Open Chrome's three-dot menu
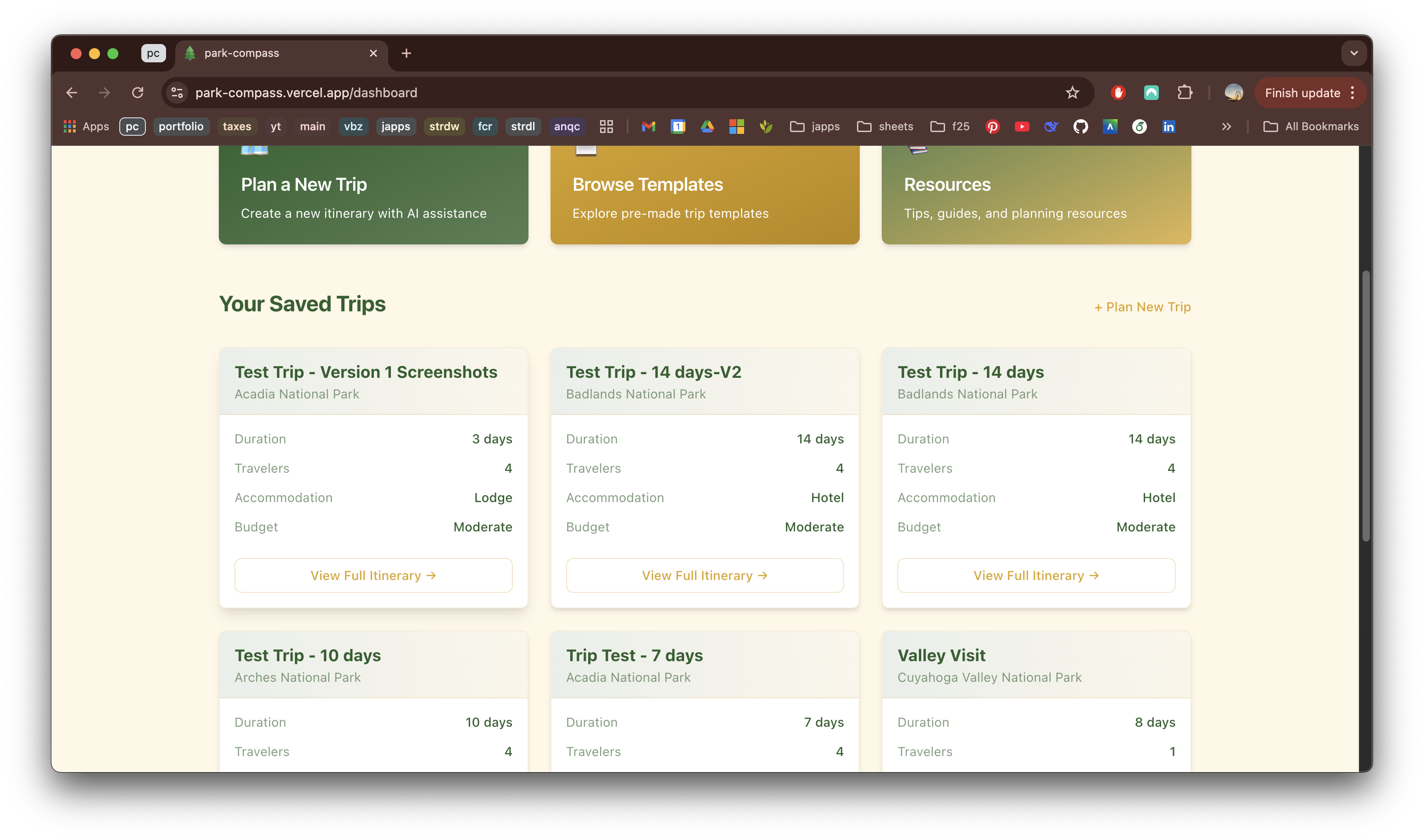 (1352, 93)
